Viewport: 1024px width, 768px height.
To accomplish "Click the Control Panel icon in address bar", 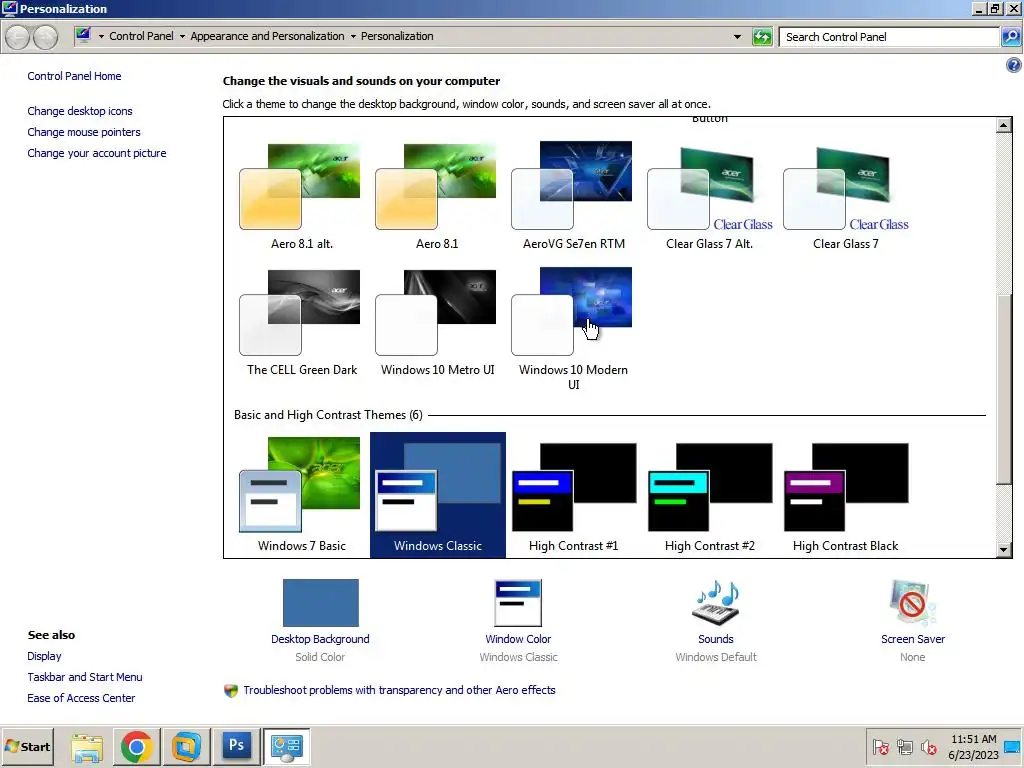I will point(83,36).
